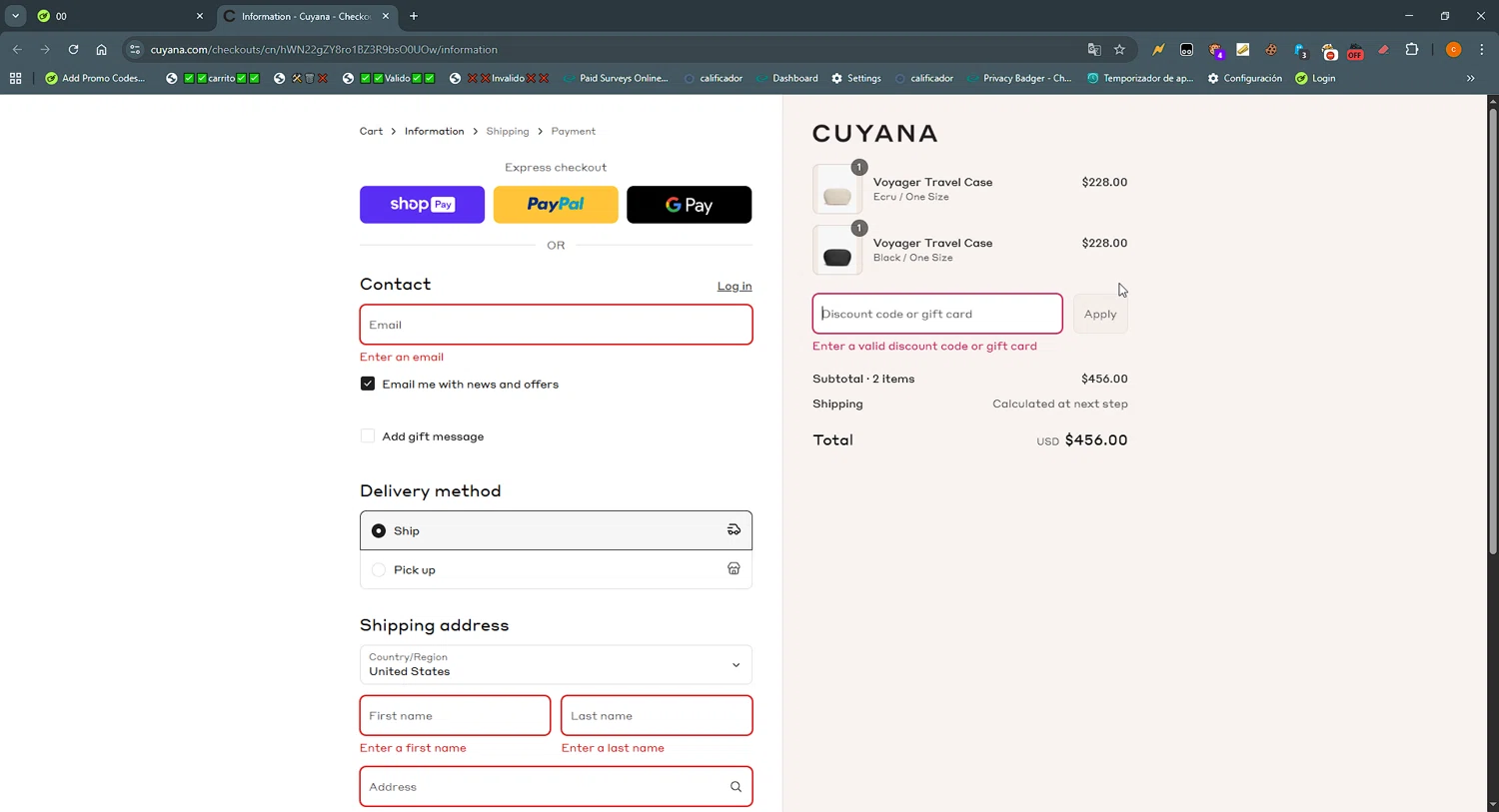Open the carrito bookmark
Screen dimensions: 1499x812
(x=213, y=78)
